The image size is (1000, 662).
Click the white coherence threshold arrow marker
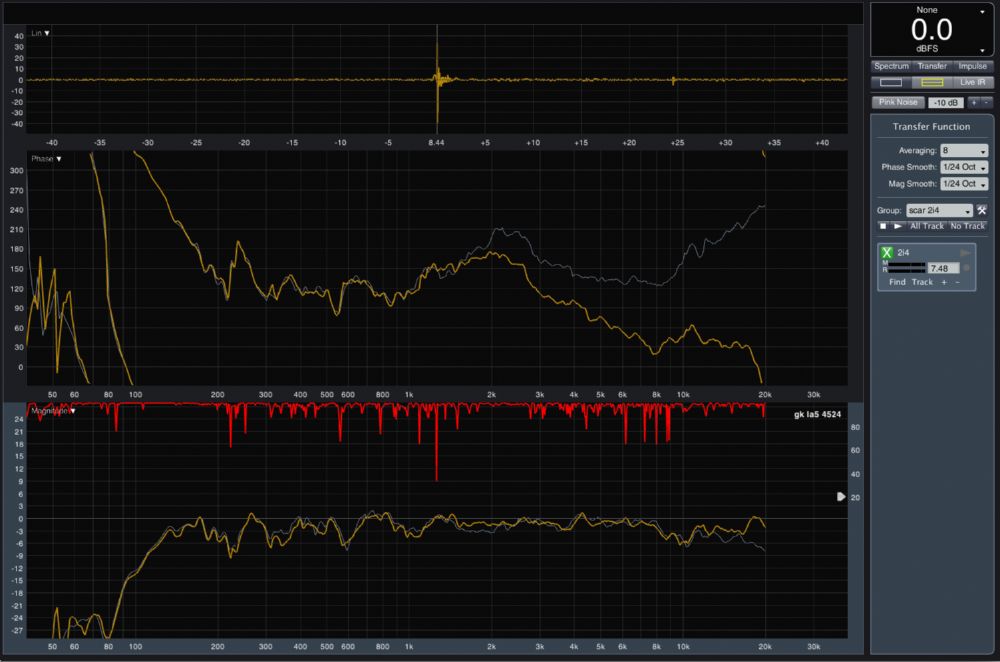(841, 496)
